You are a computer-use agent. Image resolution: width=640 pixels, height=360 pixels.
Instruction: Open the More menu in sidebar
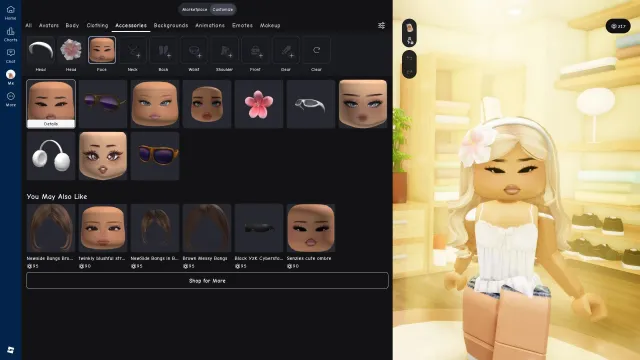click(x=11, y=99)
